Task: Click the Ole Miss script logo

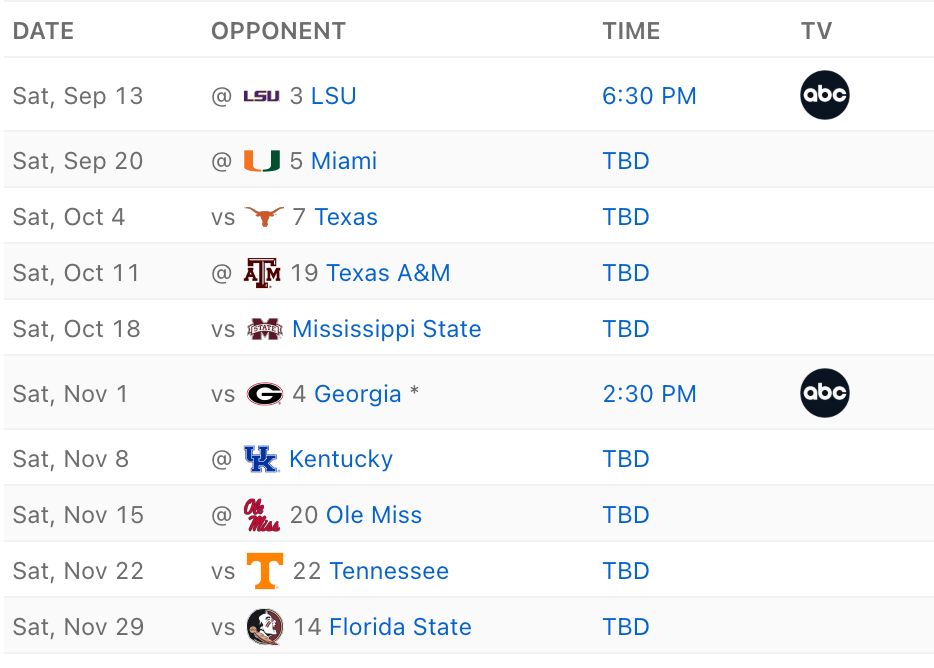Action: (x=262, y=515)
